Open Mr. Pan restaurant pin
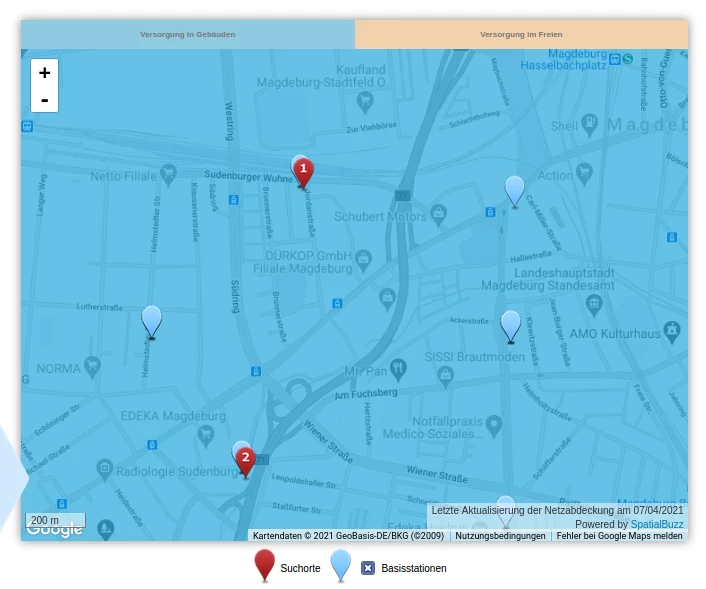The image size is (706, 589). pyautogui.click(x=398, y=370)
